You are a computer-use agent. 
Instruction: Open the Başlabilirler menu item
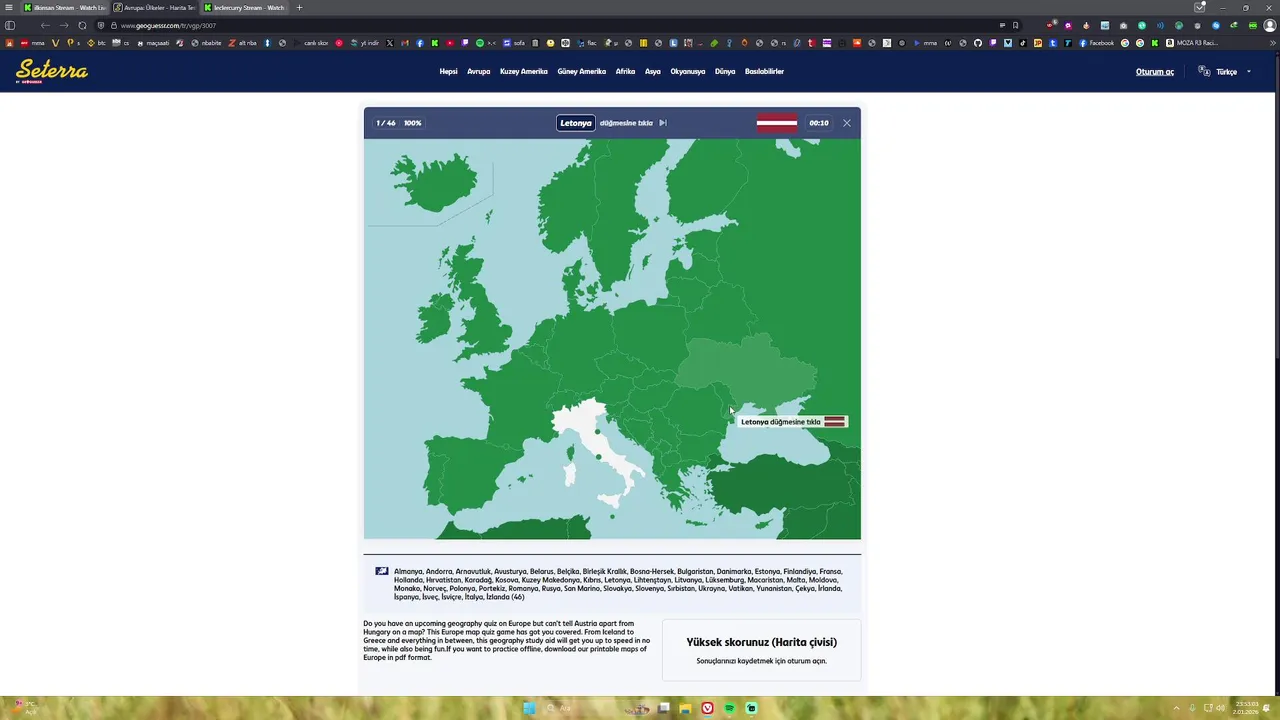tap(764, 72)
